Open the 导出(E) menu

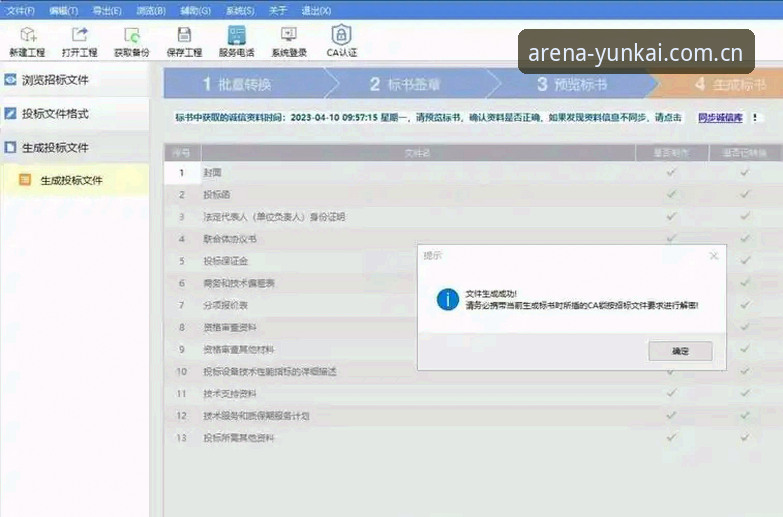(107, 10)
